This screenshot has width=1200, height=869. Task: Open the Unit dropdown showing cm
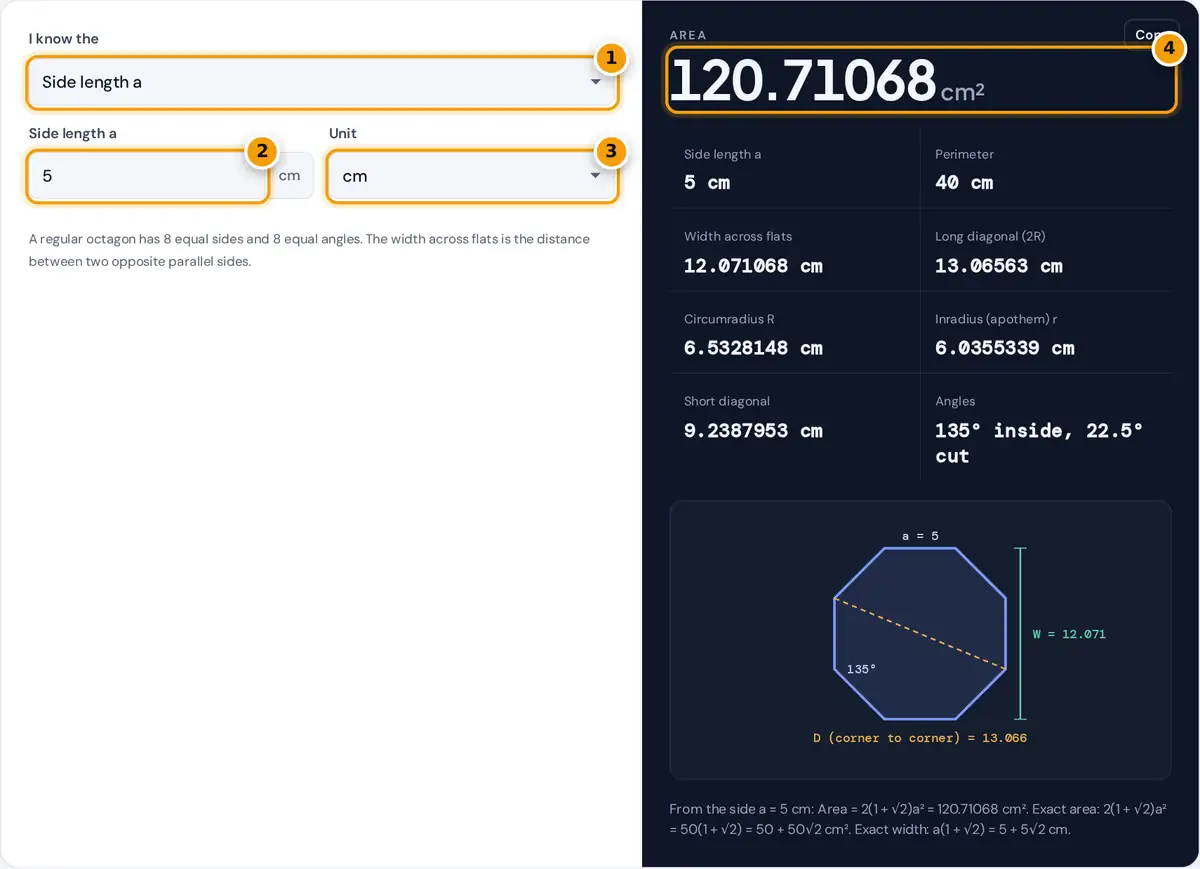[x=472, y=176]
